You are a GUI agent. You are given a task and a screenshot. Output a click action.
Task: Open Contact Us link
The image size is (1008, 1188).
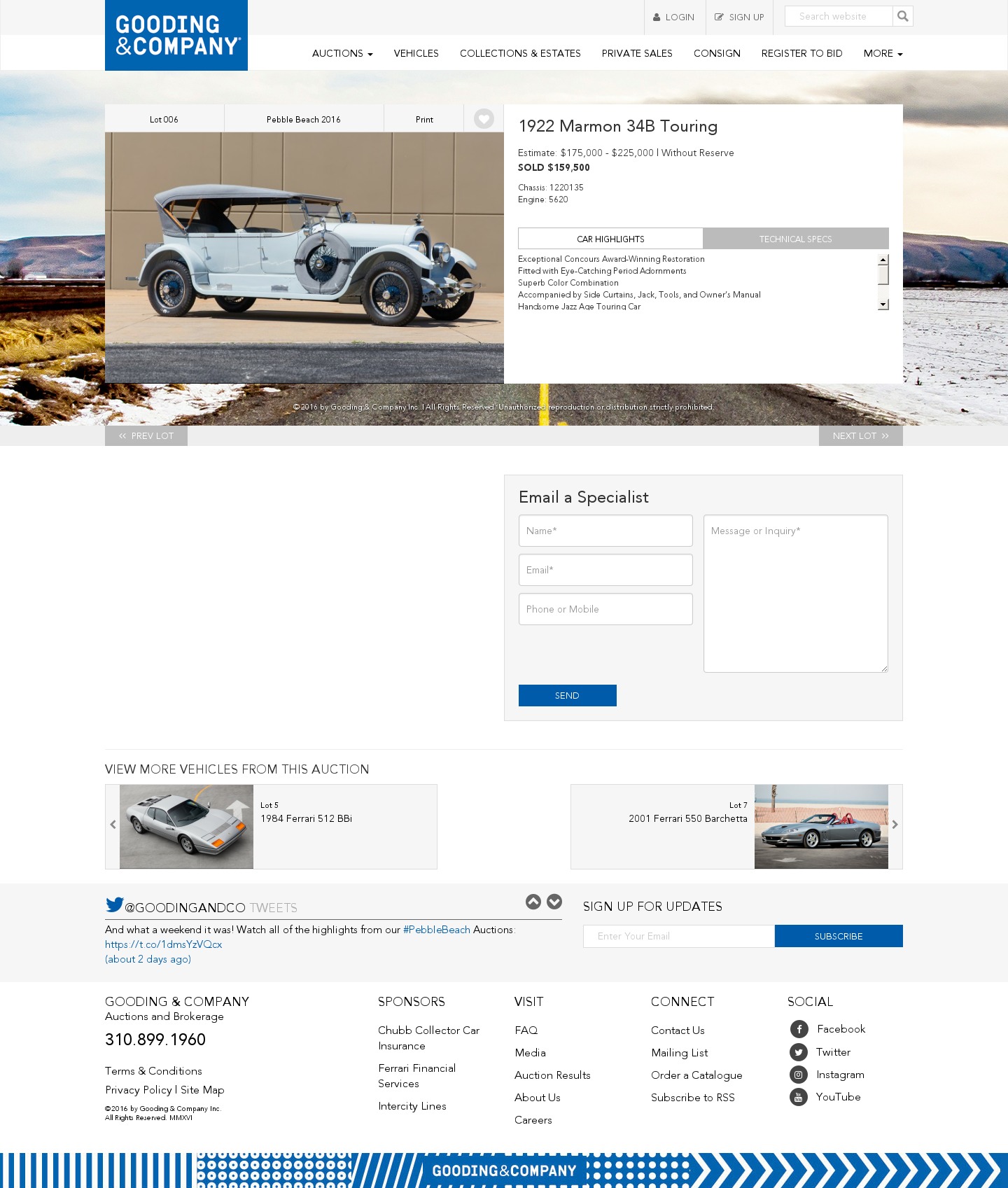click(678, 1030)
